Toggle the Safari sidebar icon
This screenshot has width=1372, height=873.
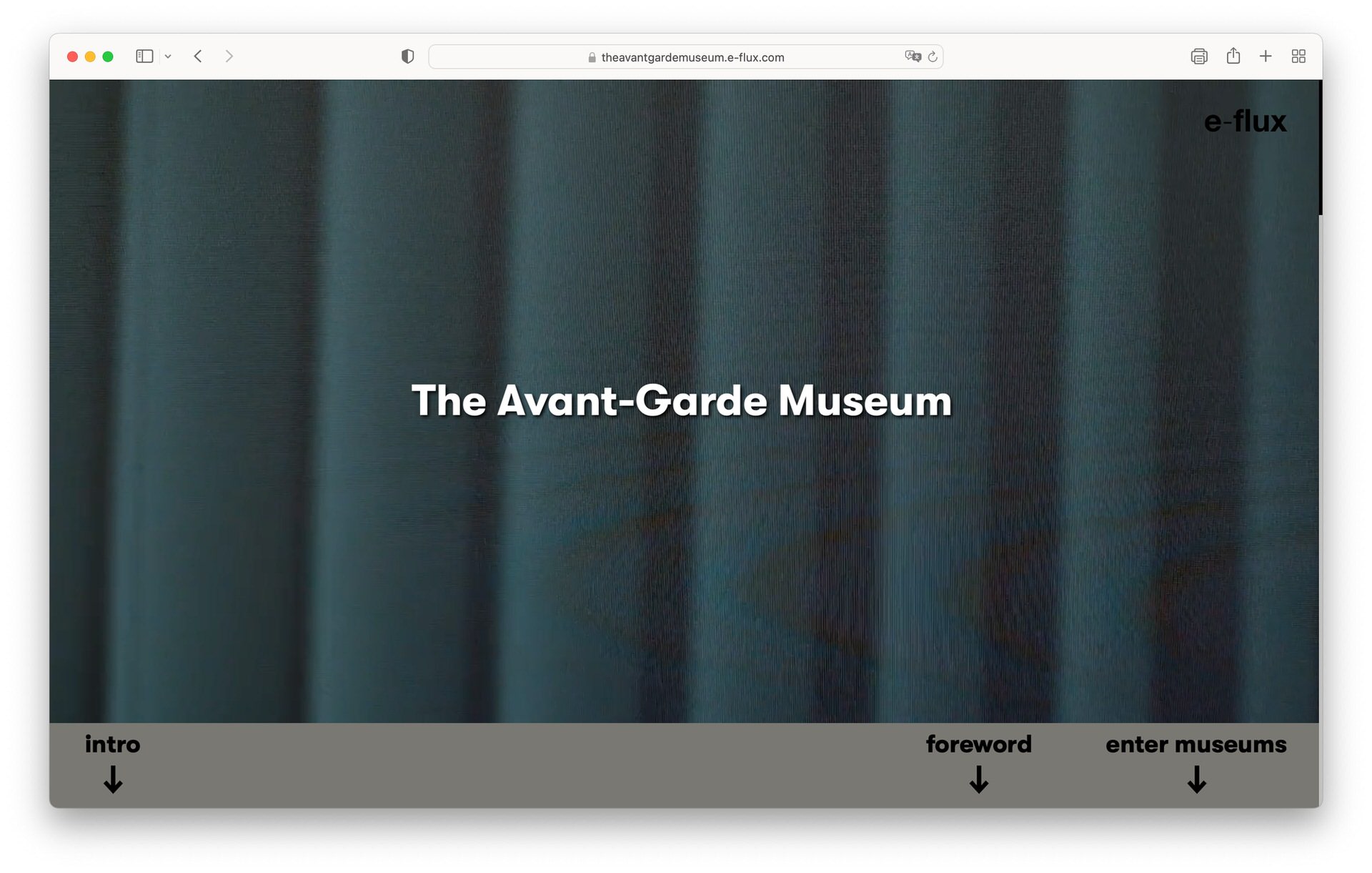[144, 56]
